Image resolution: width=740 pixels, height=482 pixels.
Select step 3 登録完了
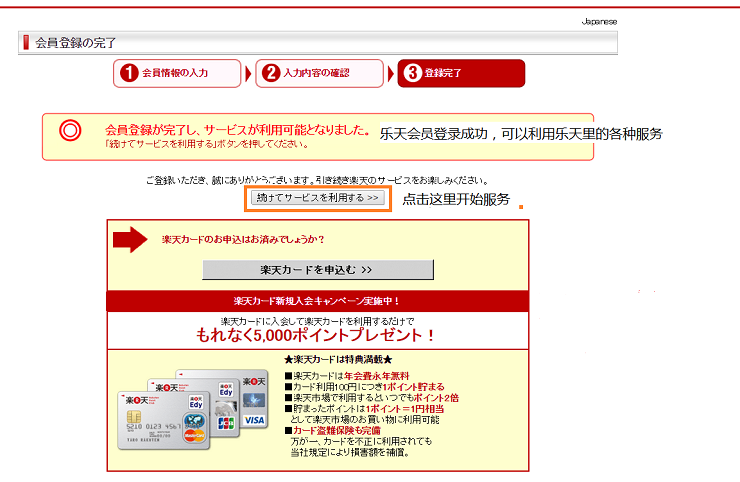pos(461,73)
